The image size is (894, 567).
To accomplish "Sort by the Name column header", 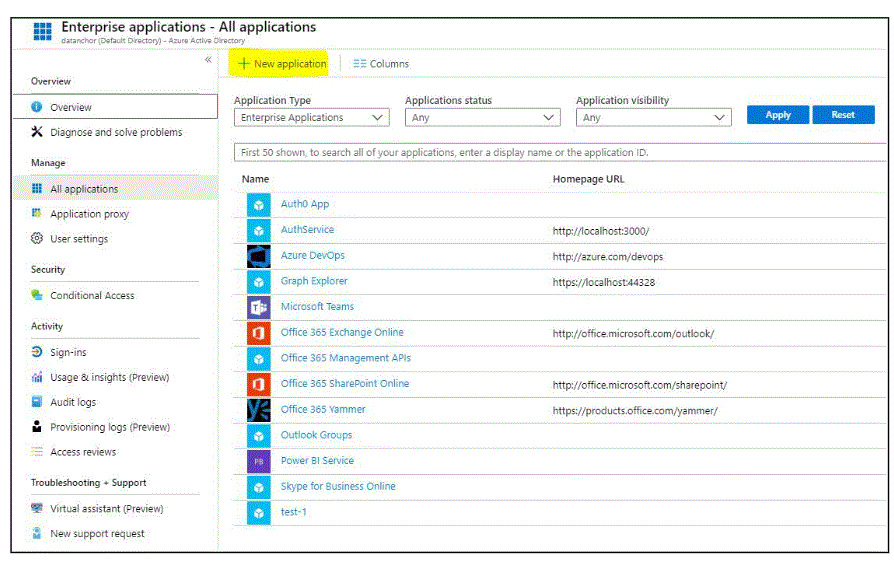I will [x=255, y=179].
